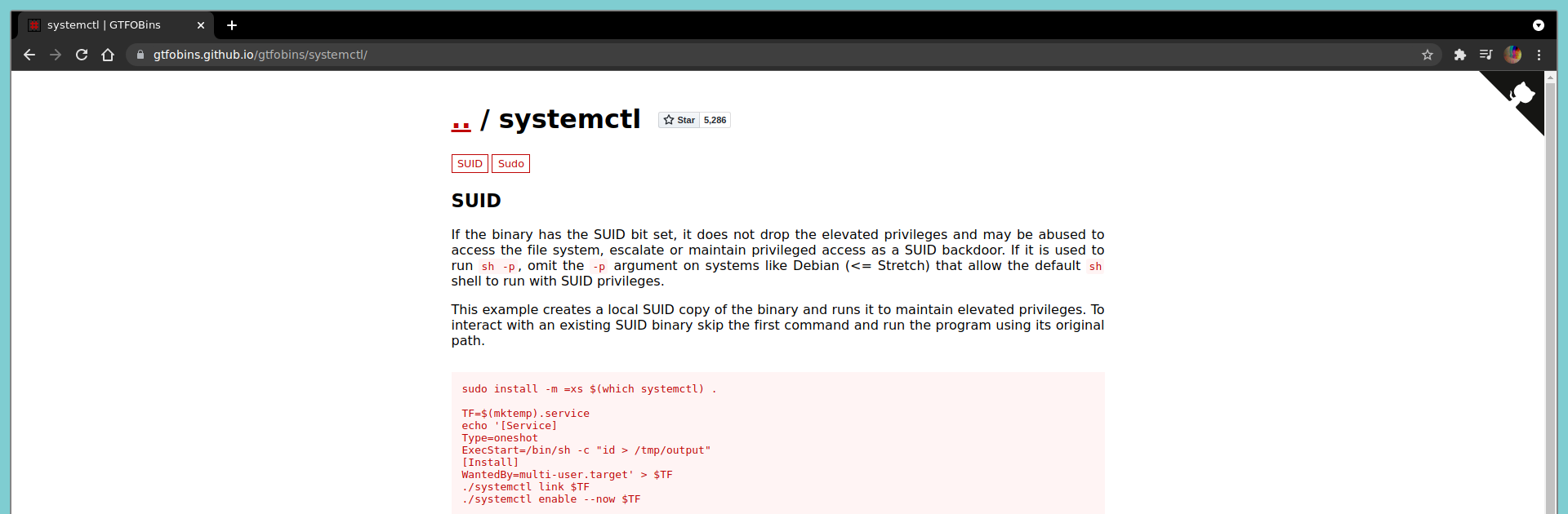Star the GTFOBins repository on GitHub
The image size is (1568, 514).
pyautogui.click(x=679, y=120)
